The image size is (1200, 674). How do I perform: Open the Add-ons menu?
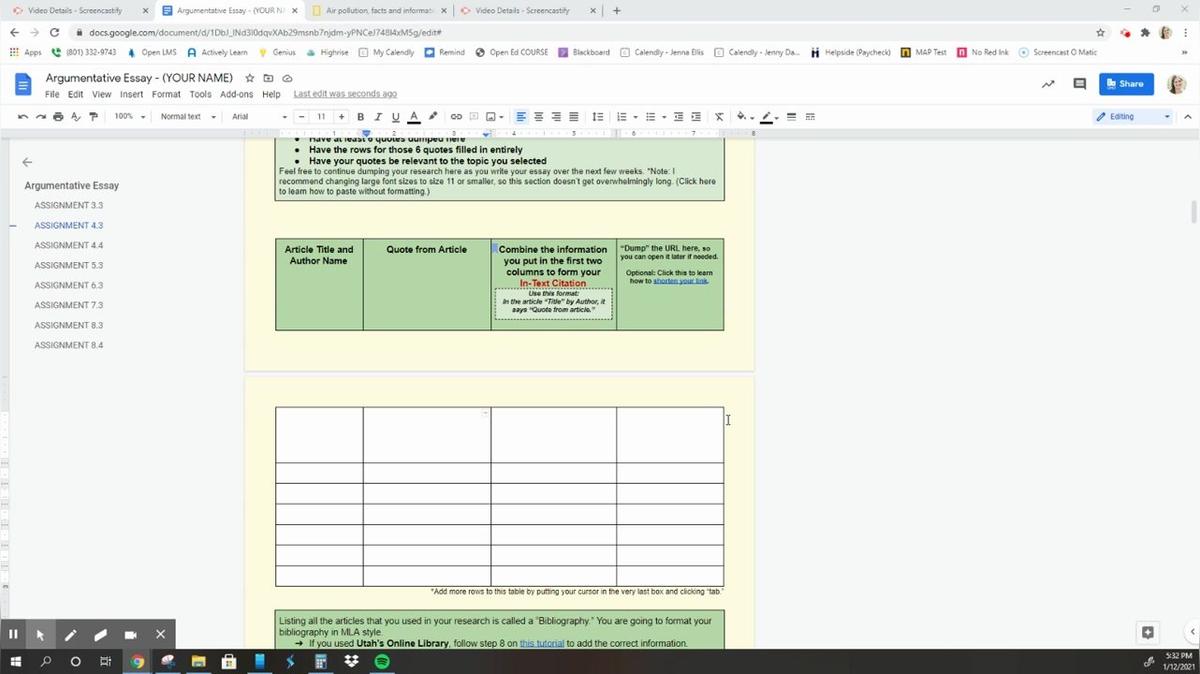pyautogui.click(x=236, y=95)
